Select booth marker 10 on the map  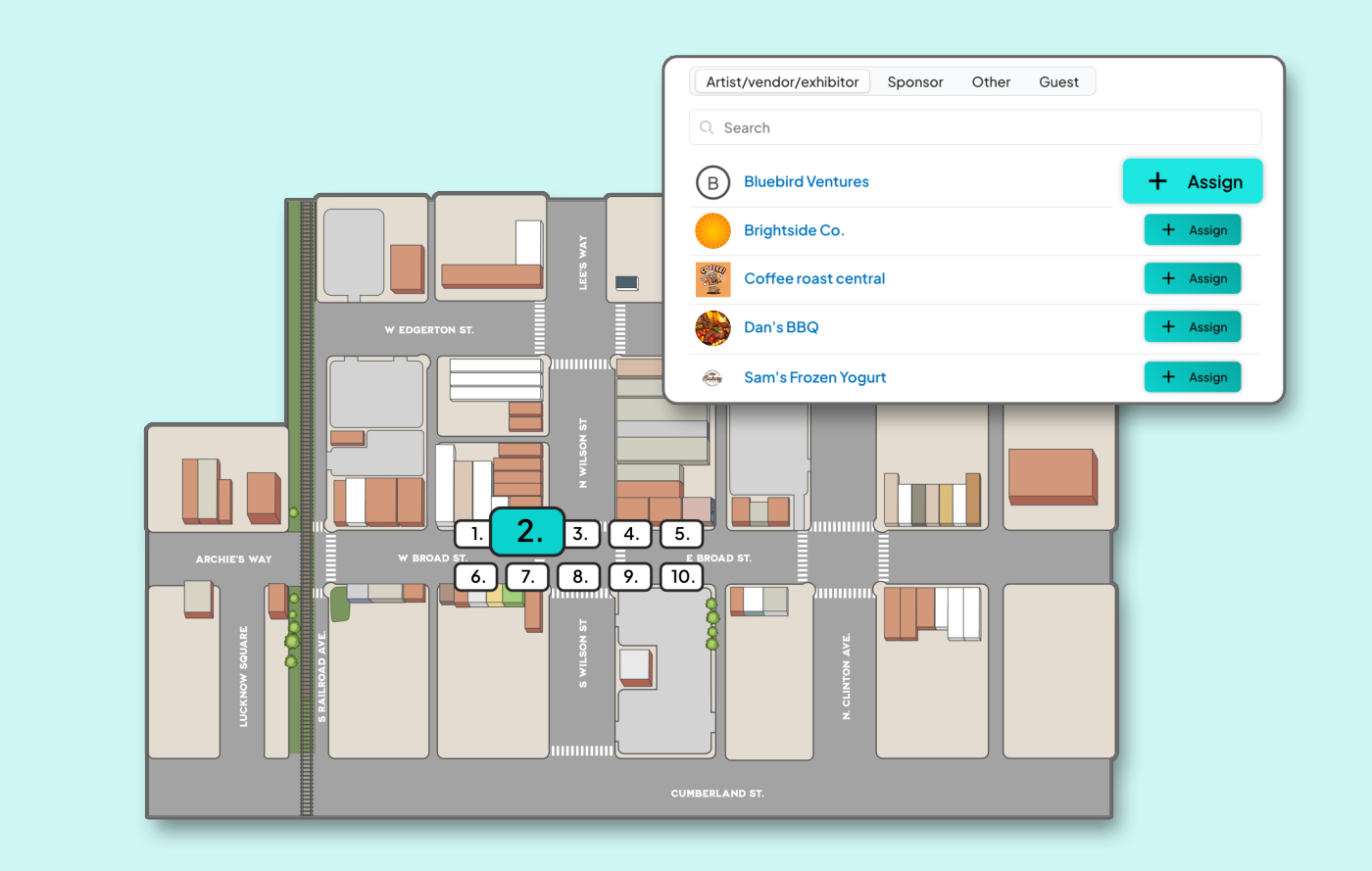[682, 577]
